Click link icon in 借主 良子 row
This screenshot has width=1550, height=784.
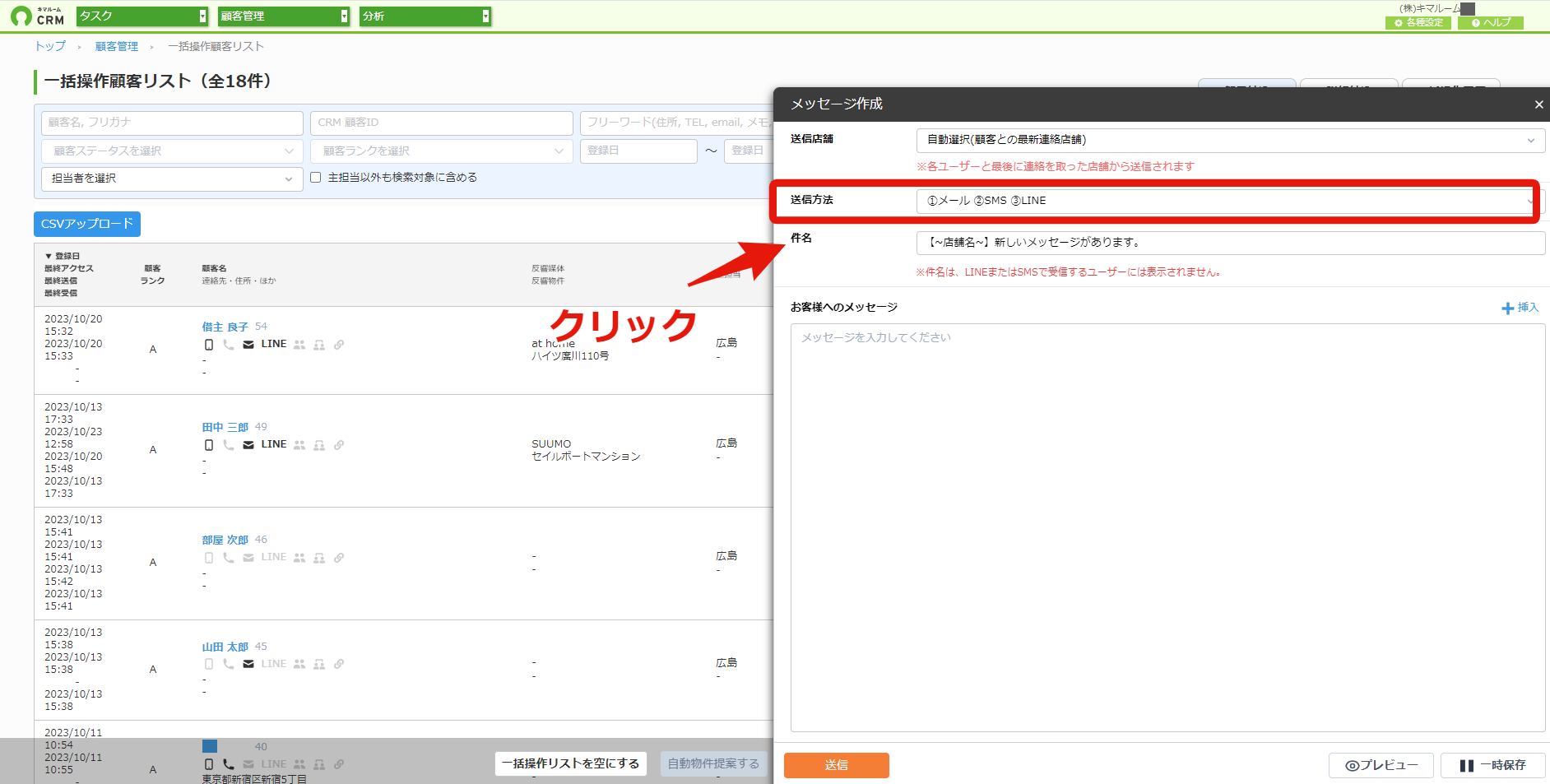click(x=339, y=345)
